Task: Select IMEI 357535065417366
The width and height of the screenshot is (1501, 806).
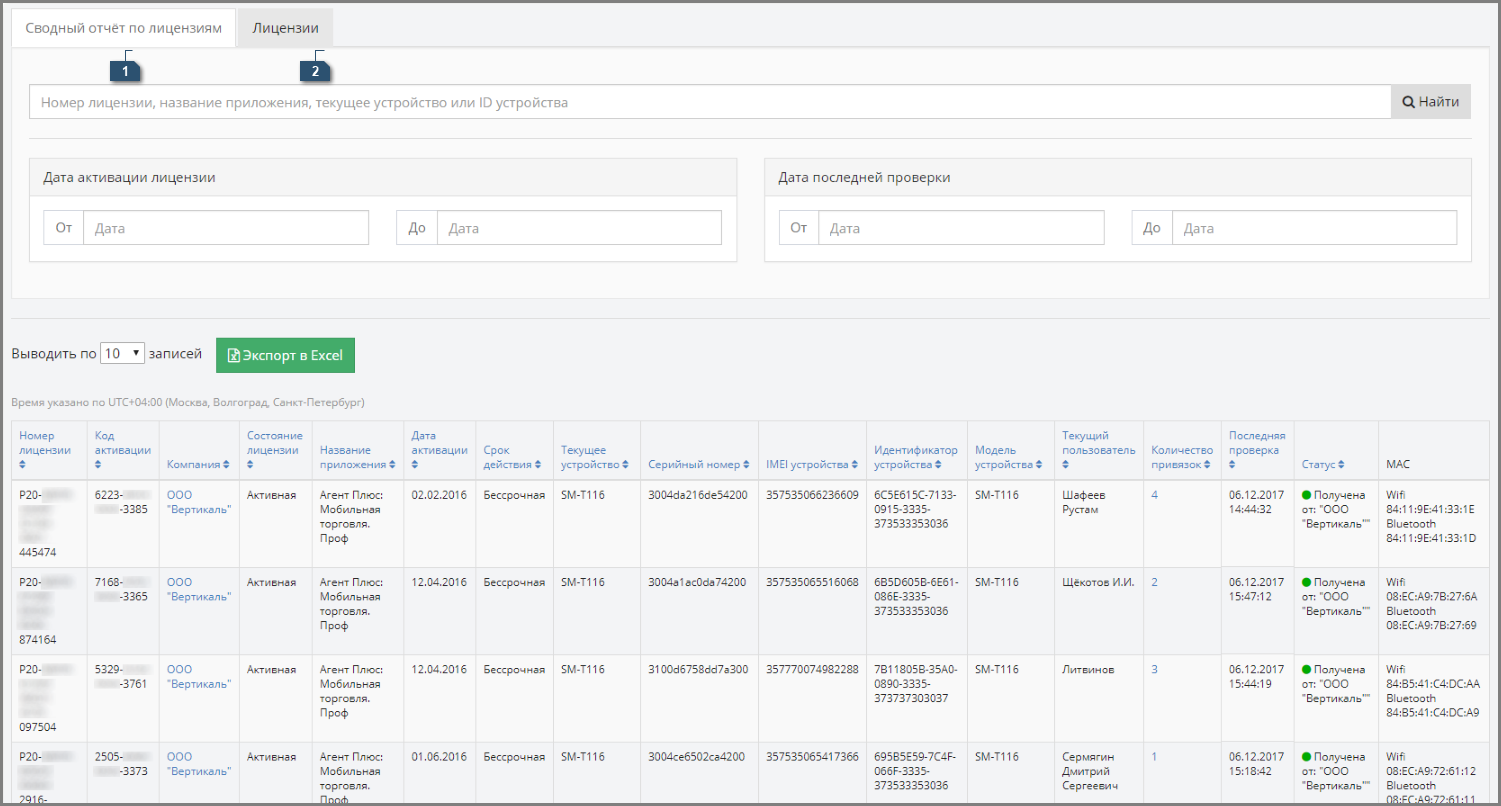Action: point(812,757)
